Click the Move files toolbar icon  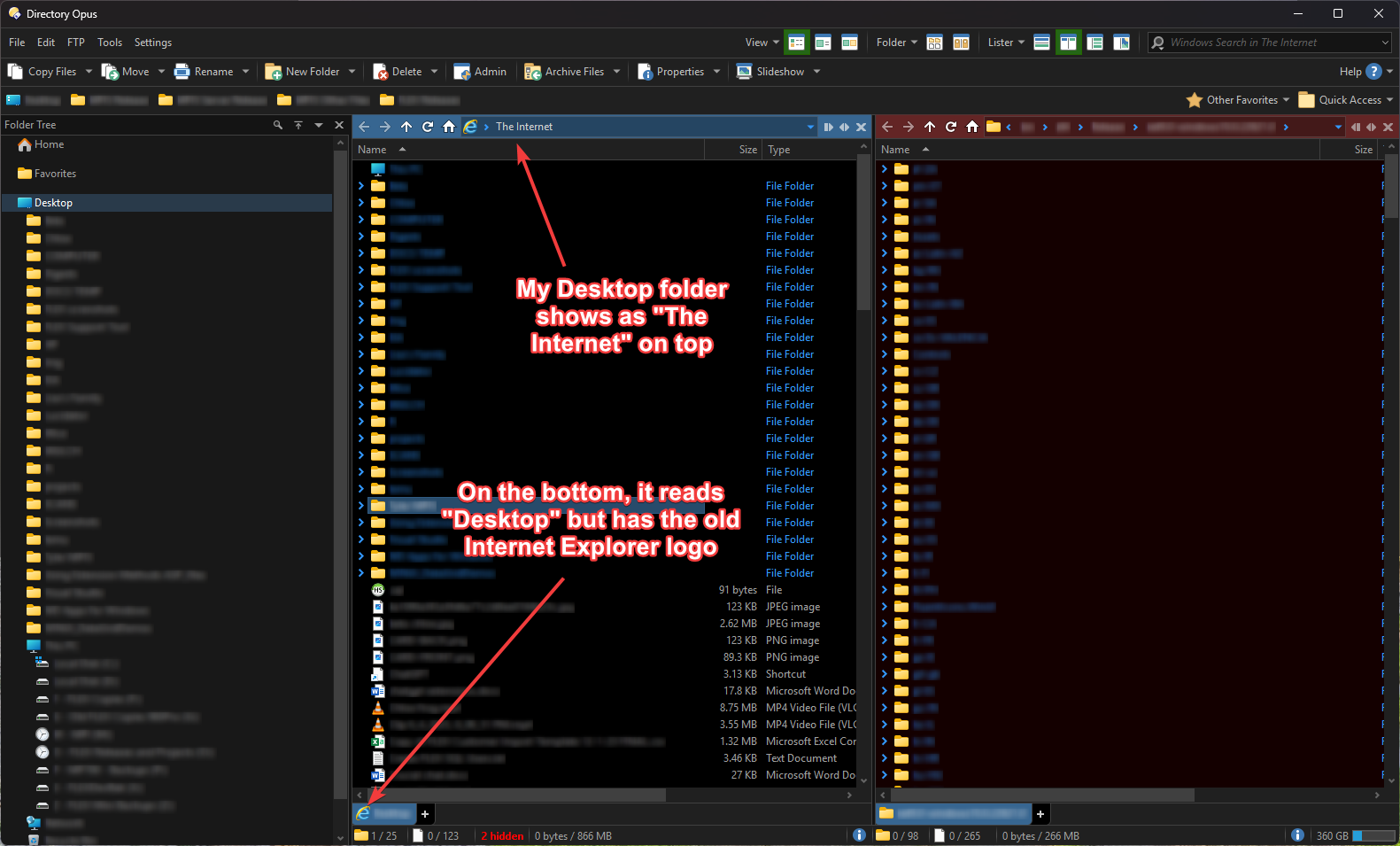pyautogui.click(x=110, y=72)
